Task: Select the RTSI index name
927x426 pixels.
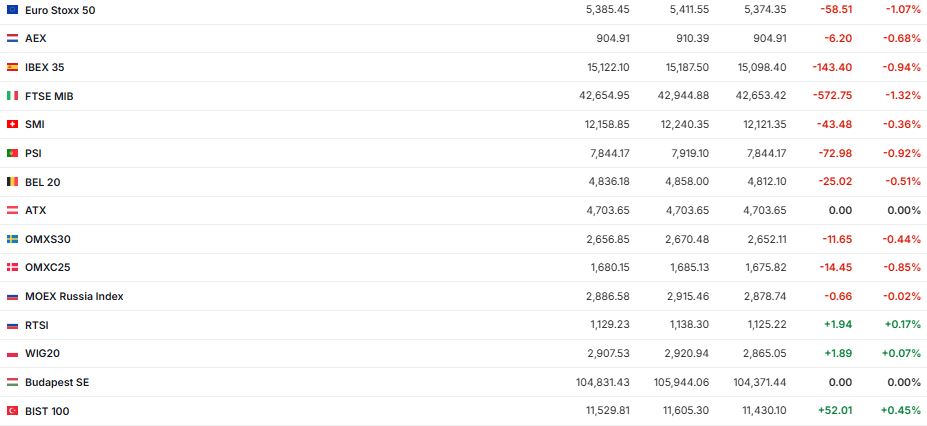Action: click(36, 325)
